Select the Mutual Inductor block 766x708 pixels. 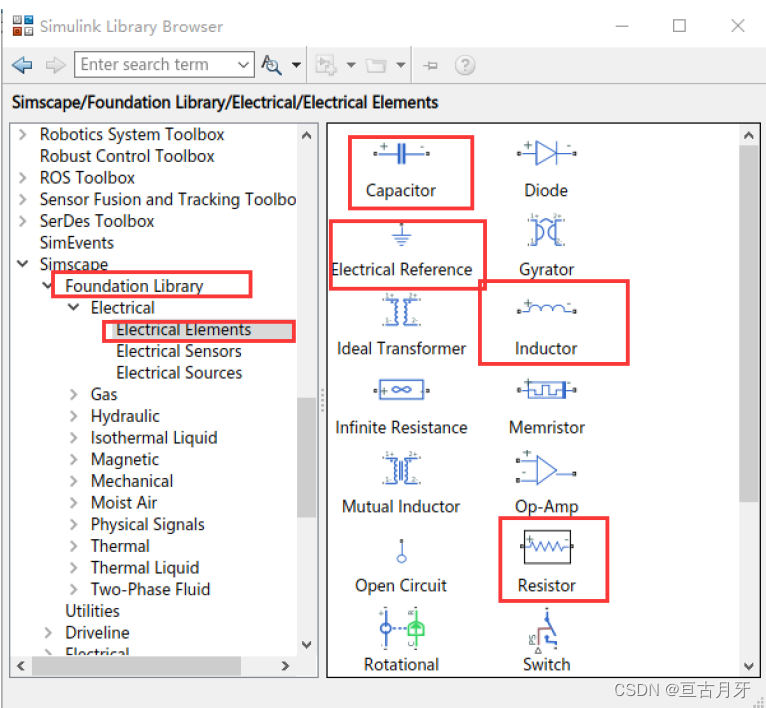pos(401,468)
